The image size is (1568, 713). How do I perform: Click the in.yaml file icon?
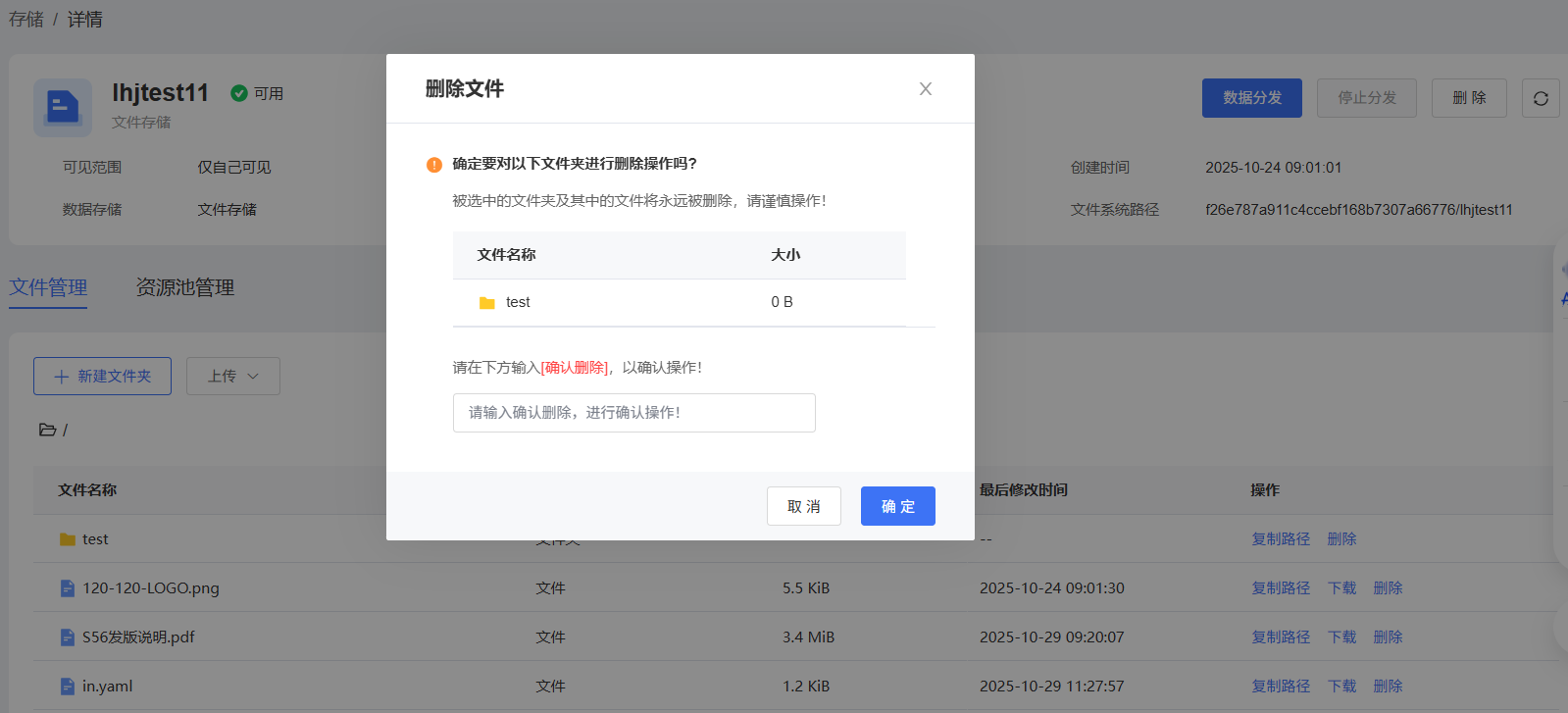(x=68, y=687)
